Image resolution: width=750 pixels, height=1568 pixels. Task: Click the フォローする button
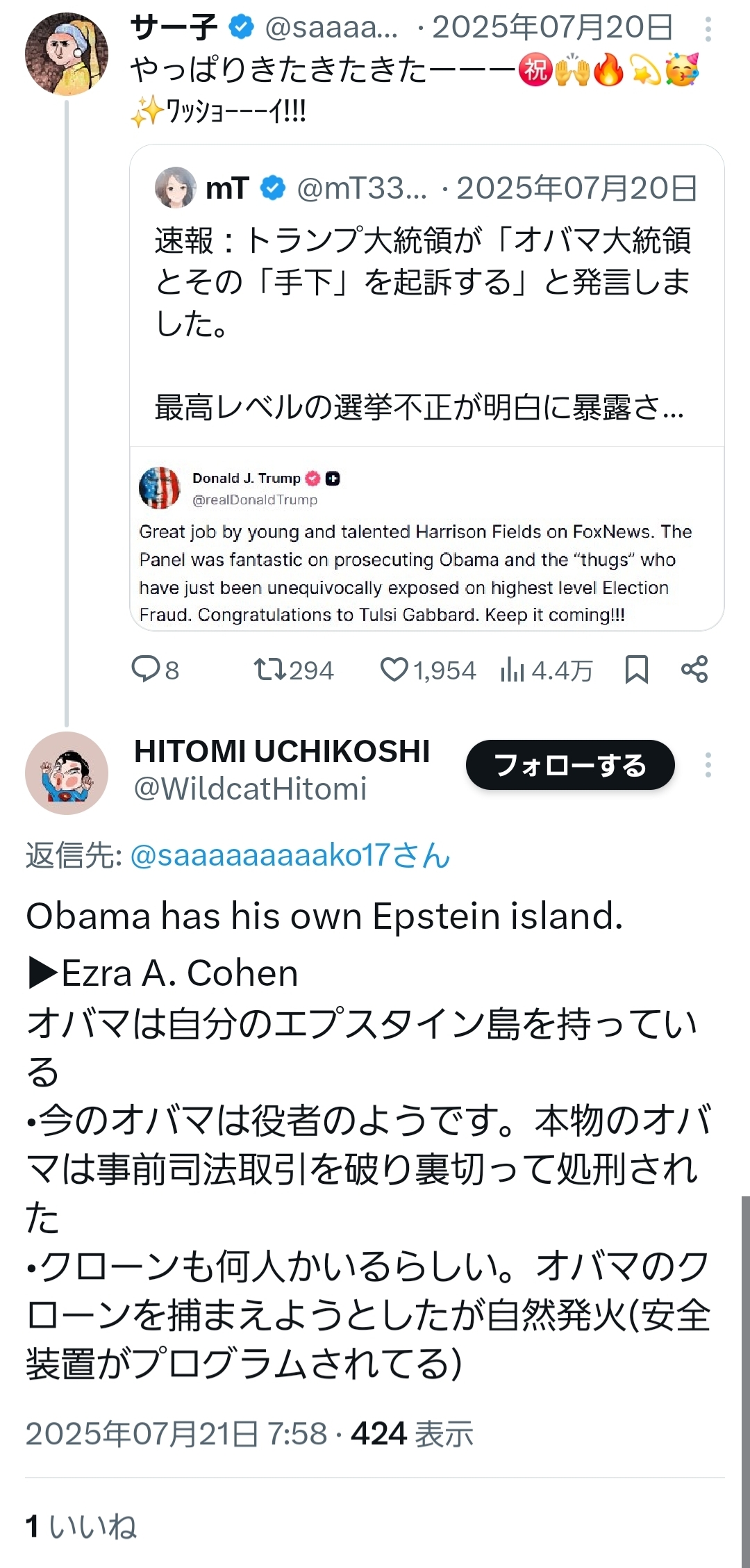(x=570, y=765)
